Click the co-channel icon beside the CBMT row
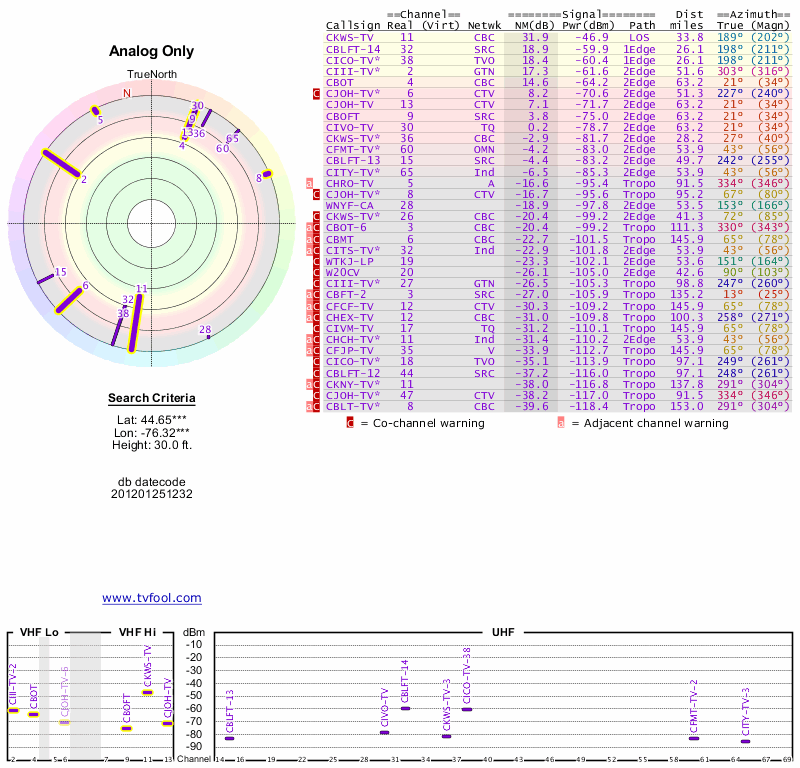The height and width of the screenshot is (768, 800). pos(317,239)
